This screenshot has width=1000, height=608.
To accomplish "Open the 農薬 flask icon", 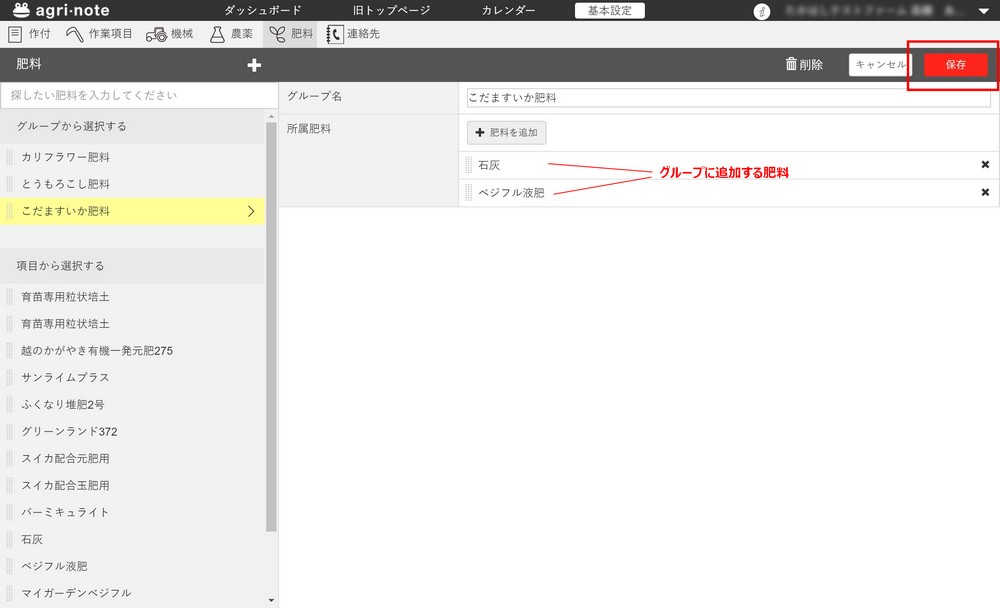I will 217,34.
